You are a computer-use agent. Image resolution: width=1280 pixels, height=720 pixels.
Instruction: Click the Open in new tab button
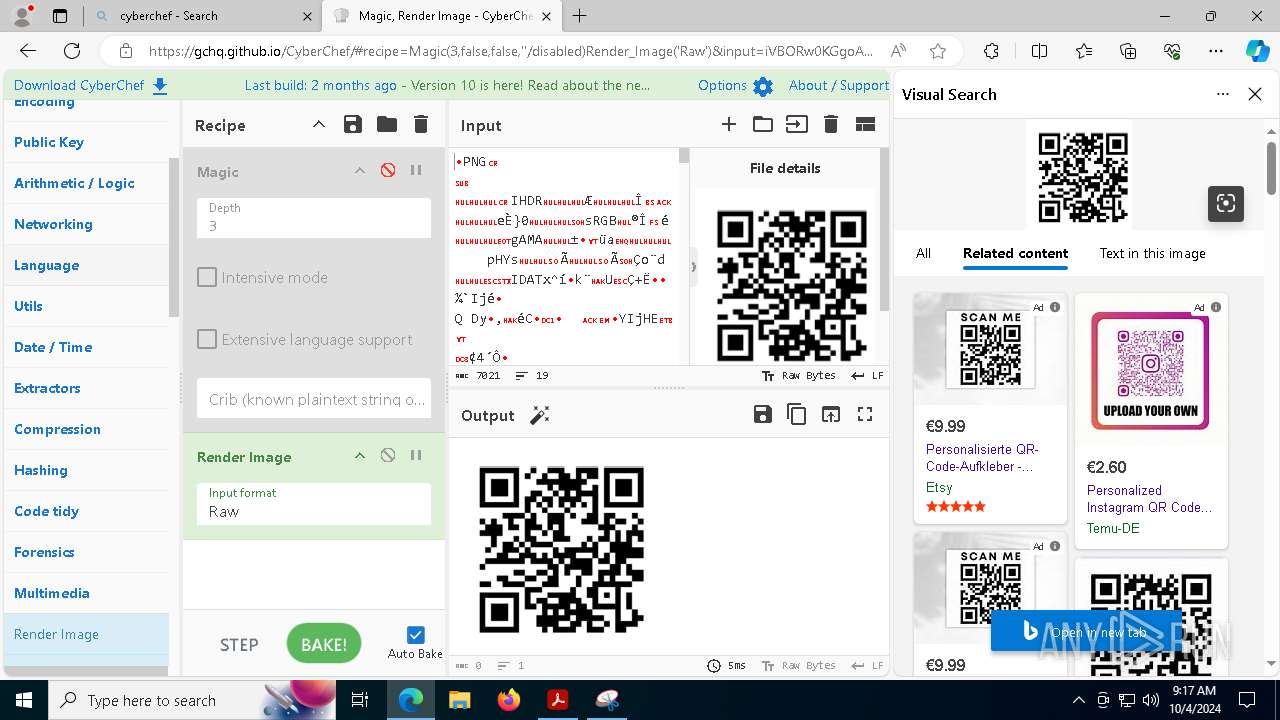point(1086,632)
